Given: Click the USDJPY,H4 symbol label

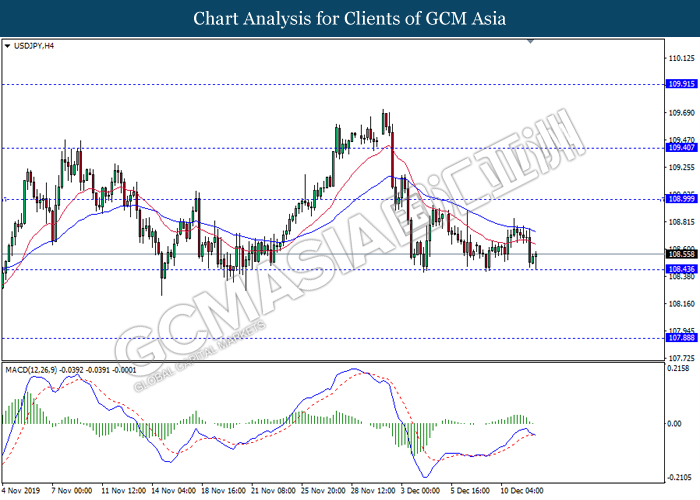Looking at the screenshot, I should (x=34, y=46).
